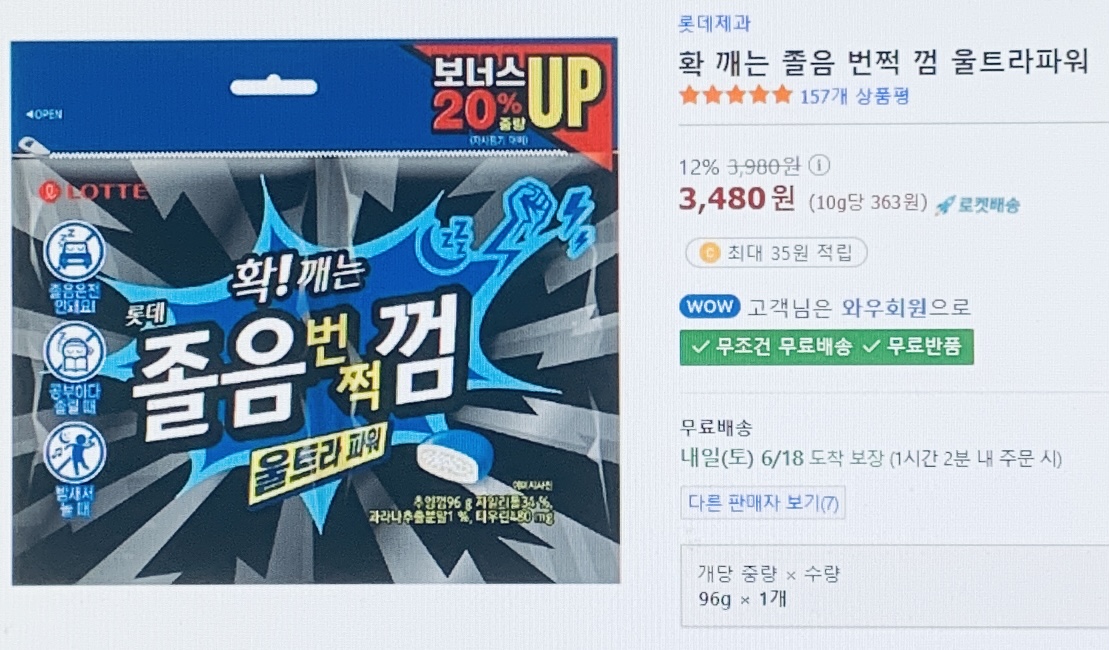This screenshot has height=650, width=1109.
Task: Click the LOTTE logo on the product image
Action: click(x=93, y=191)
